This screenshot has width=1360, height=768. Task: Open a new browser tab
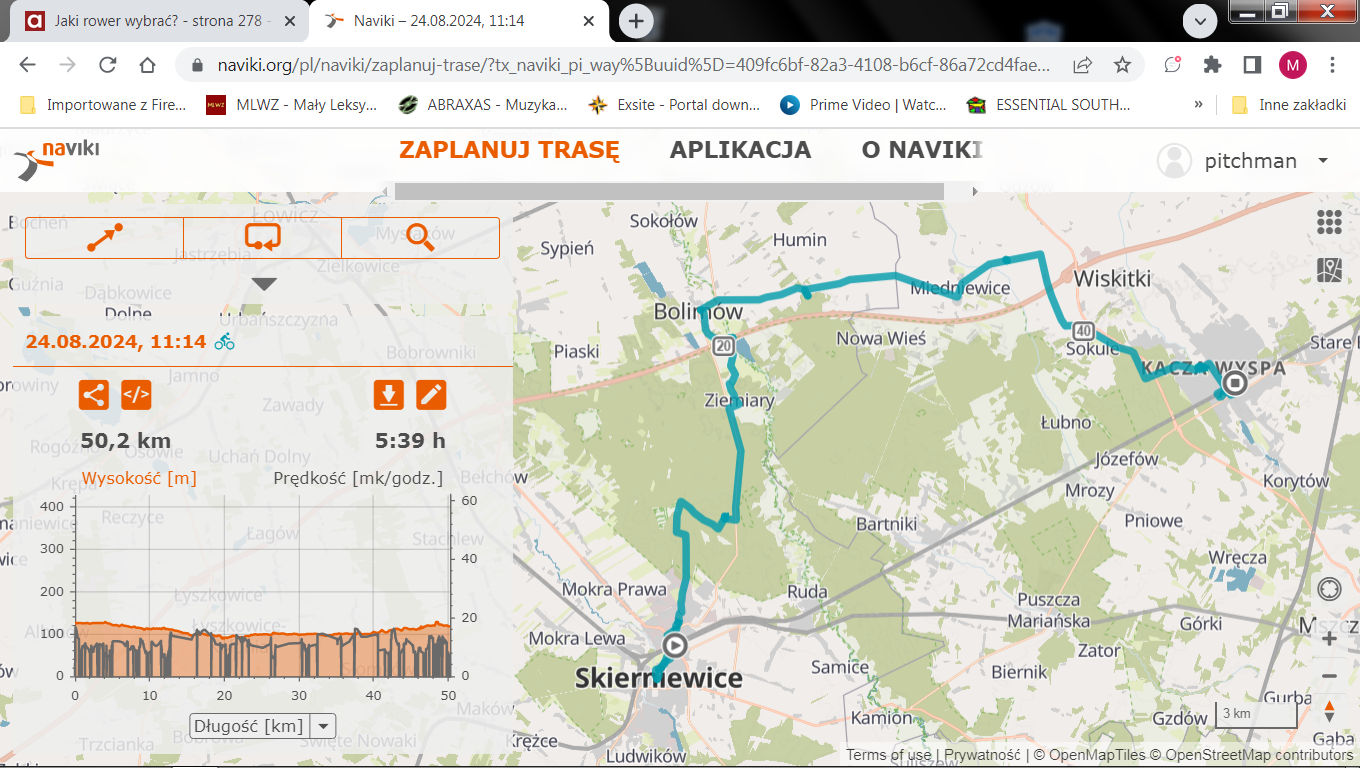636,20
